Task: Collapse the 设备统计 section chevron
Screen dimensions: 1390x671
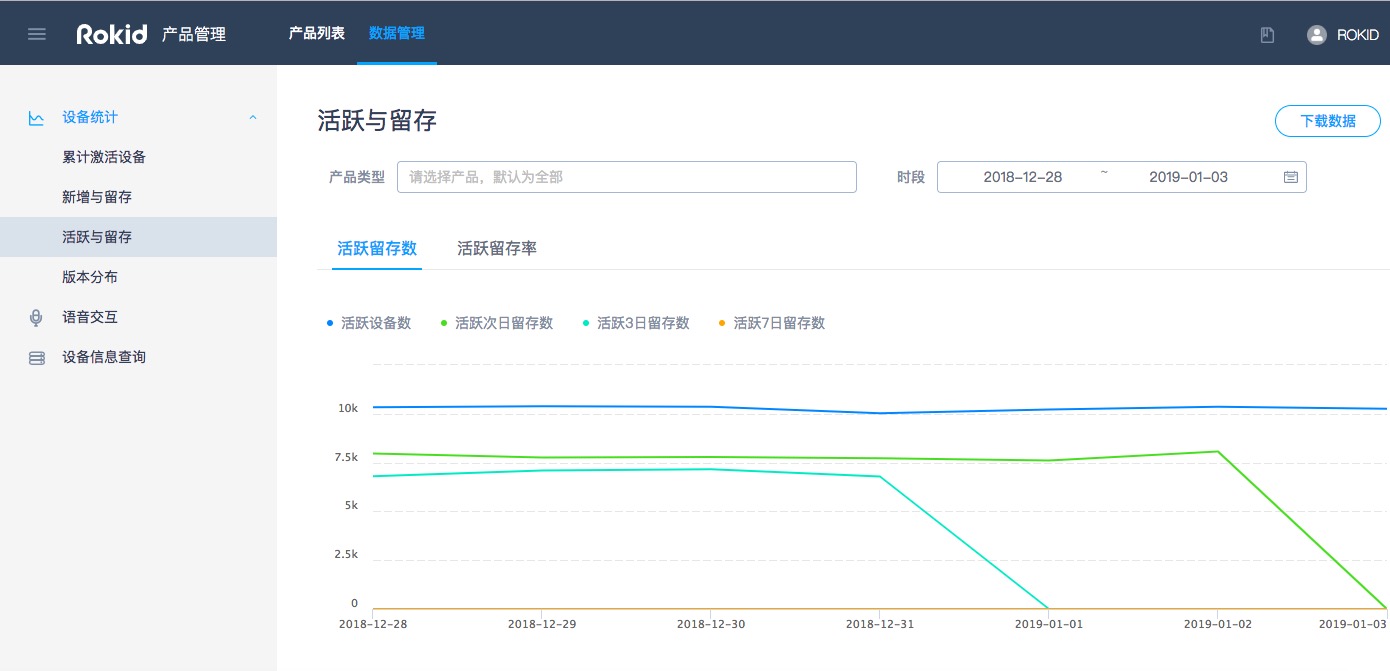Action: click(x=253, y=118)
